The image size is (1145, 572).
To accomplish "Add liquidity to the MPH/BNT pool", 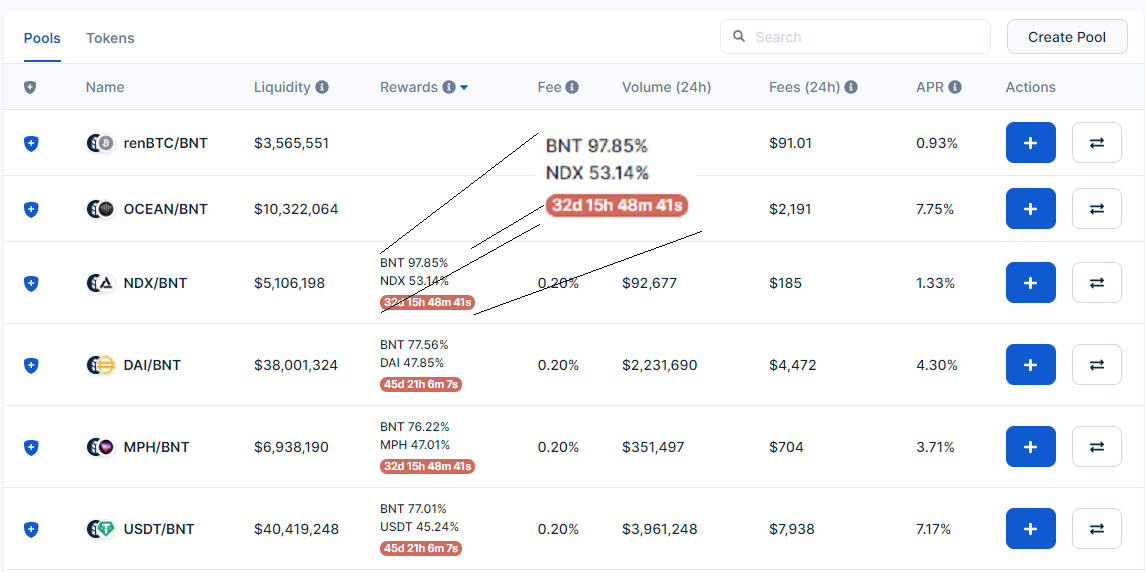I will (1030, 447).
